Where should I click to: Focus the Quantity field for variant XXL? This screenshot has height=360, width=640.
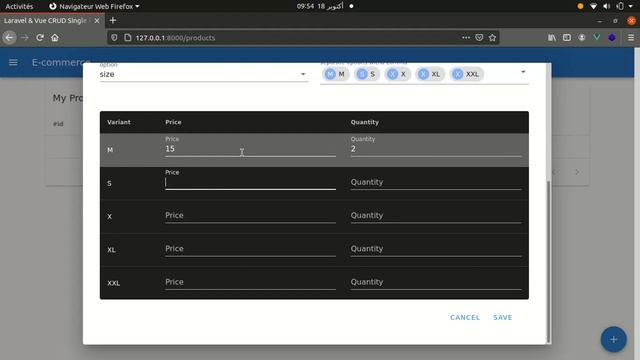click(x=436, y=282)
